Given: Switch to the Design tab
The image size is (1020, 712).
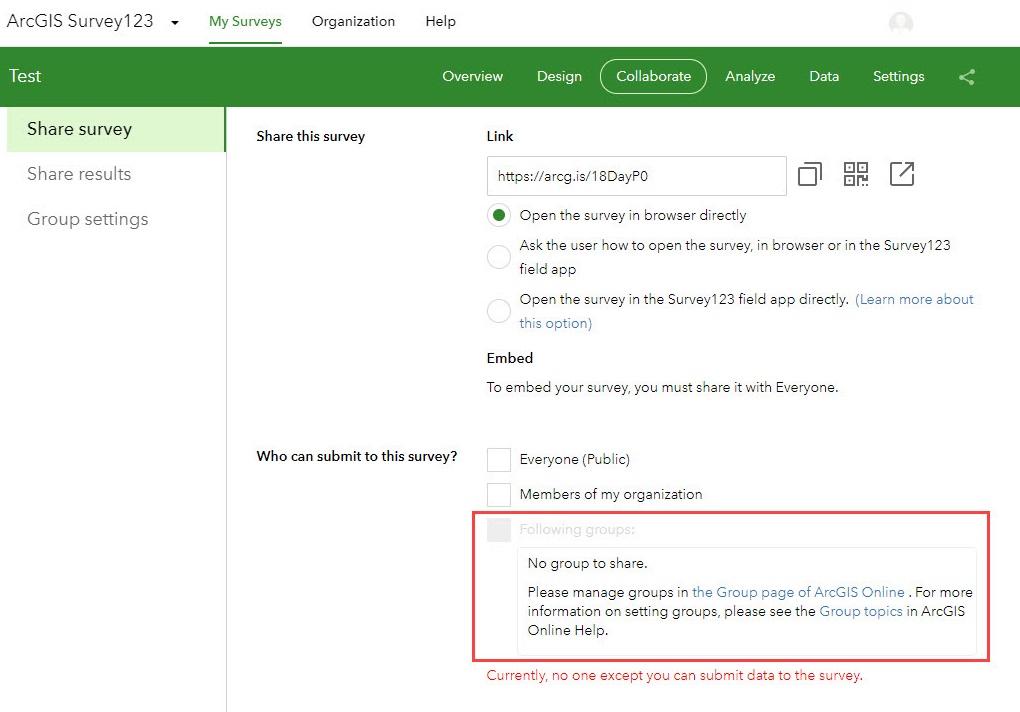Looking at the screenshot, I should pos(559,76).
